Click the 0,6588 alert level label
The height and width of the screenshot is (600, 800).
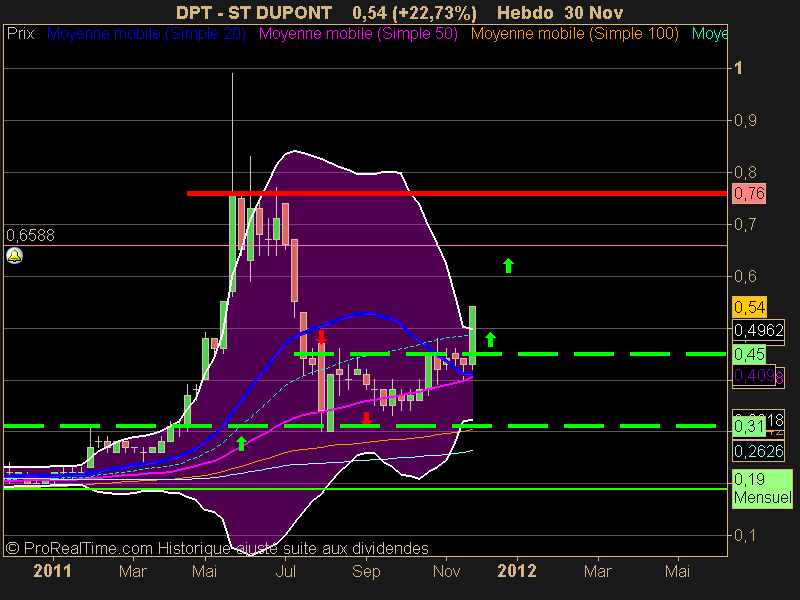point(30,235)
